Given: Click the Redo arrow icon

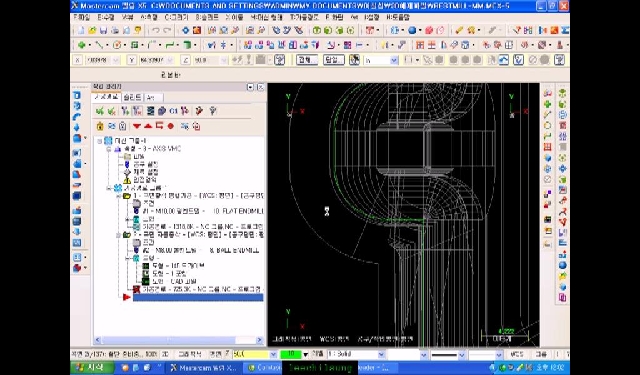Looking at the screenshot, I should pos(167,31).
